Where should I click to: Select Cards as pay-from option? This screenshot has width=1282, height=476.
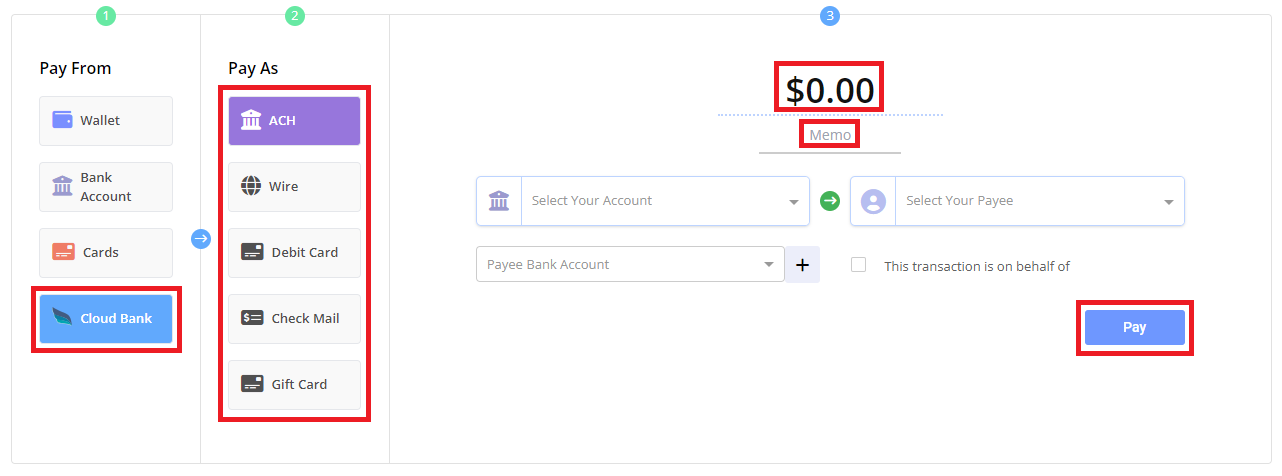click(106, 253)
